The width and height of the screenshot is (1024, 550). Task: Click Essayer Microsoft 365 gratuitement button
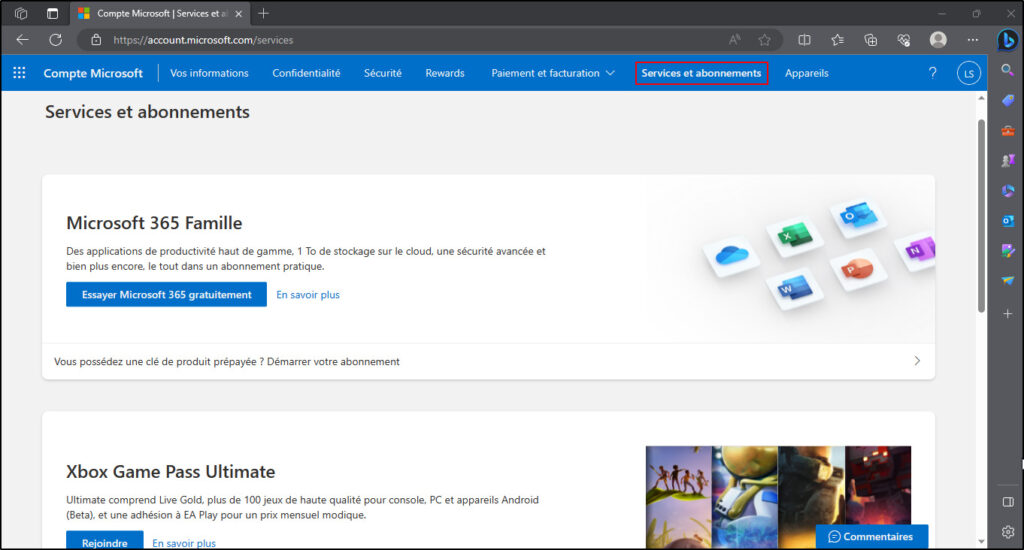click(167, 295)
